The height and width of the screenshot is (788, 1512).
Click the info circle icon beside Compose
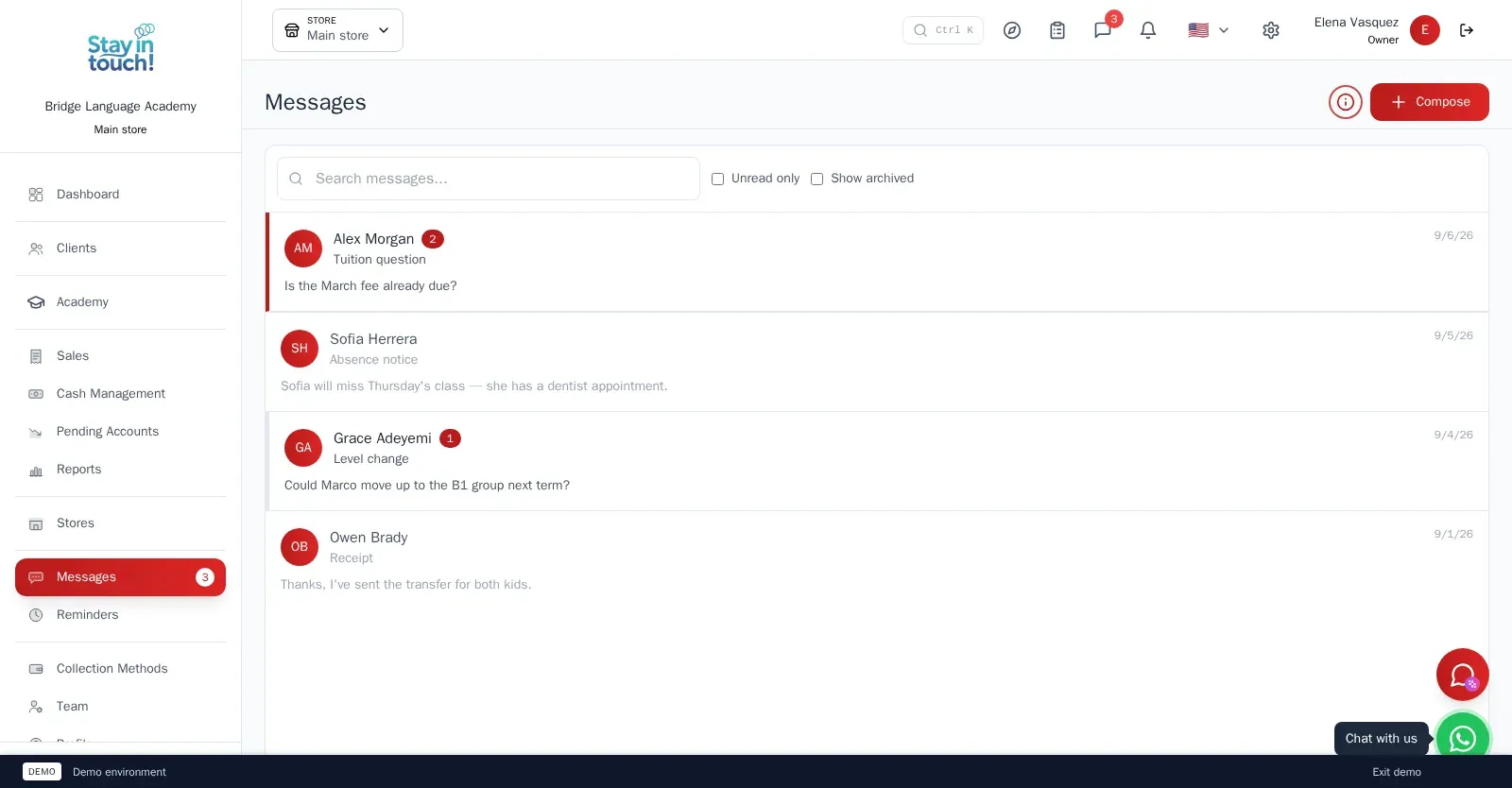pyautogui.click(x=1346, y=102)
